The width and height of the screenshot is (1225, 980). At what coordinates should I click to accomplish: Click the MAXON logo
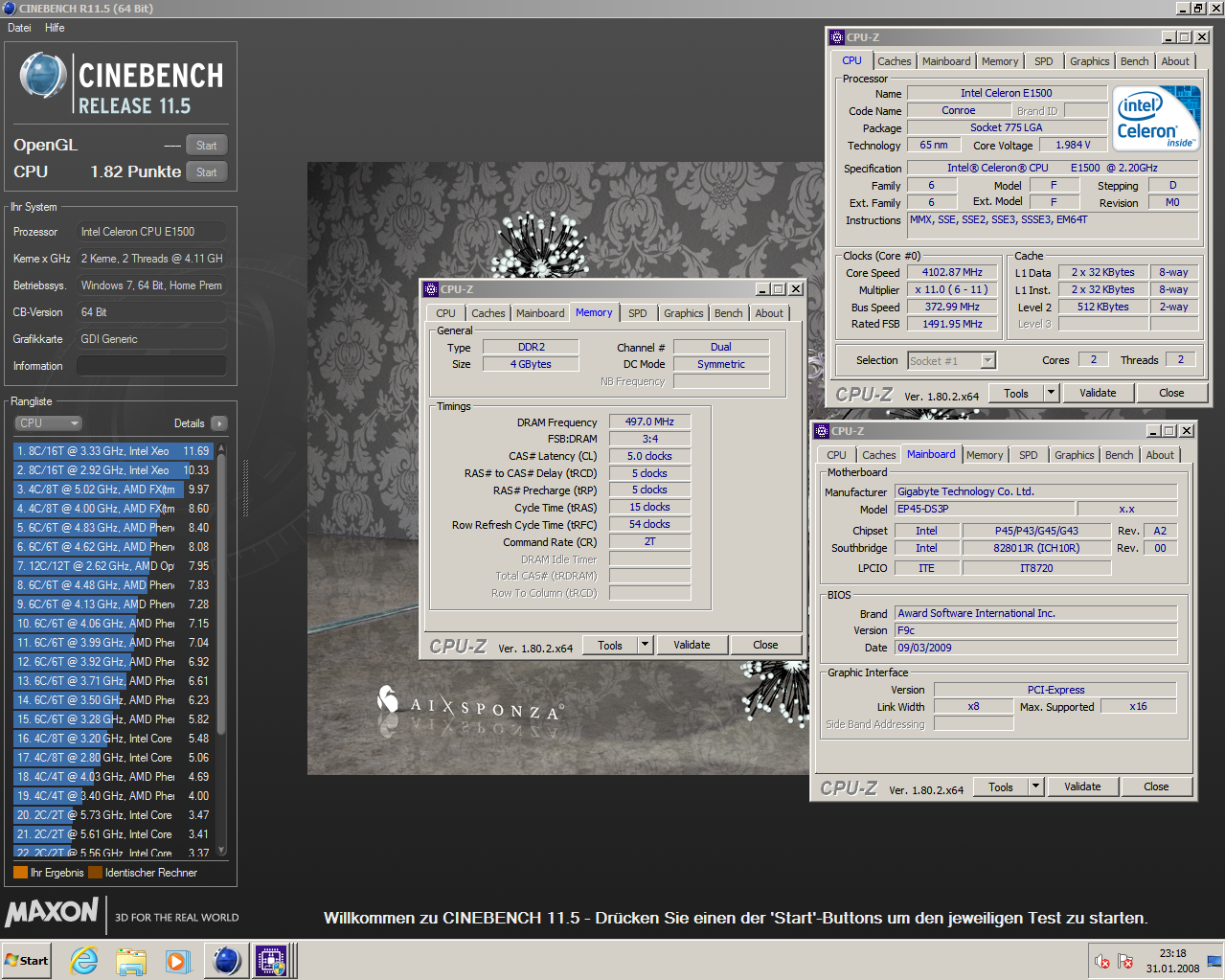pos(52,911)
